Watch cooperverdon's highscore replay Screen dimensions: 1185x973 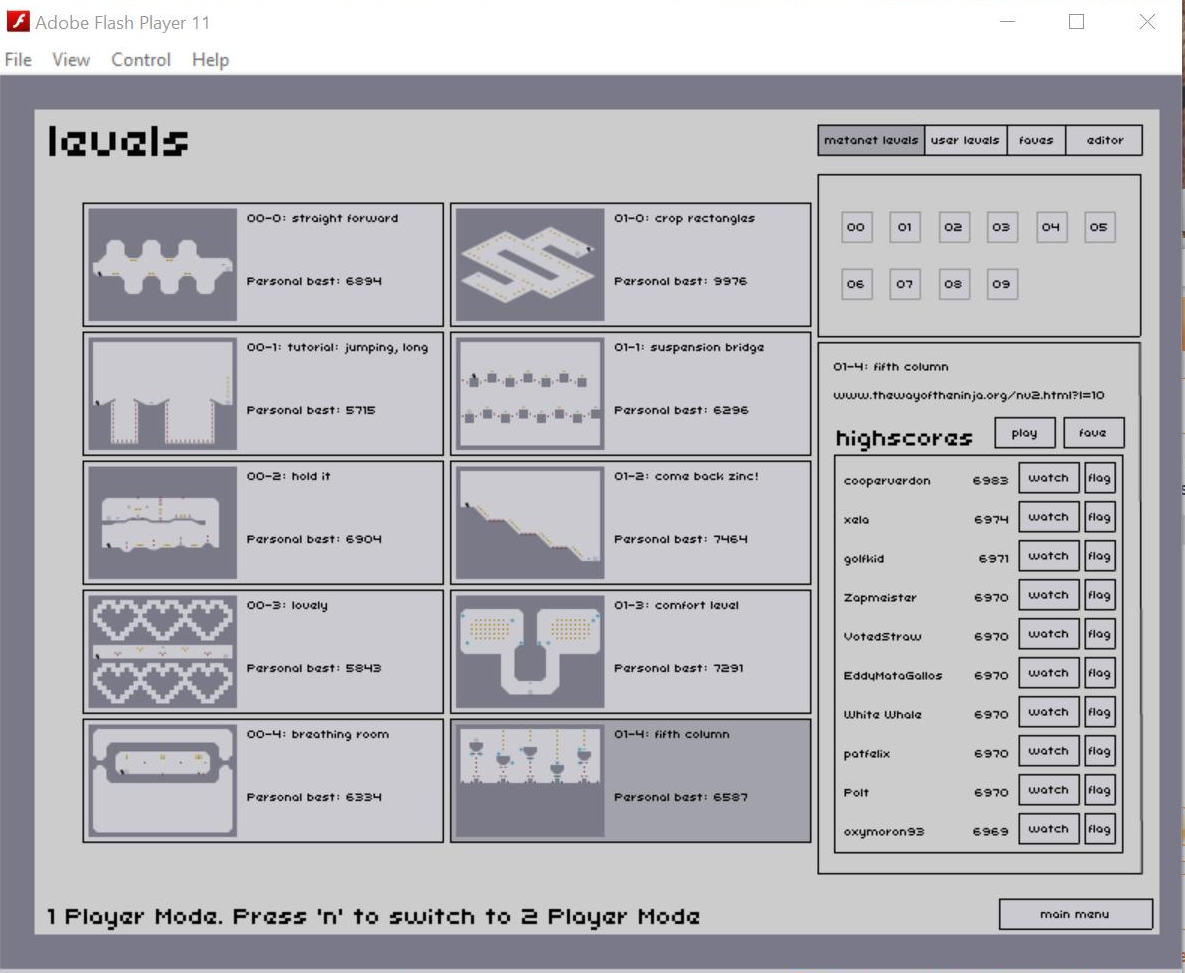(1048, 479)
